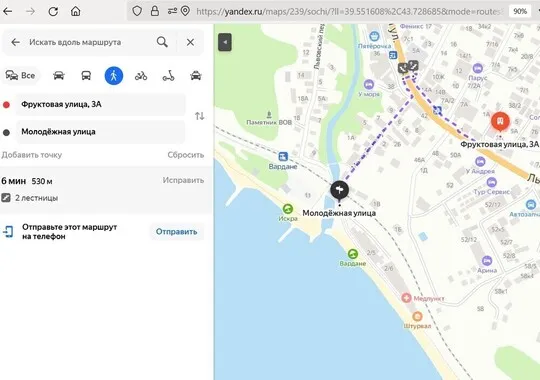The image size is (540, 380).
Task: Click the bus stop icon on the orange road
Action: pyautogui.click(x=437, y=111)
